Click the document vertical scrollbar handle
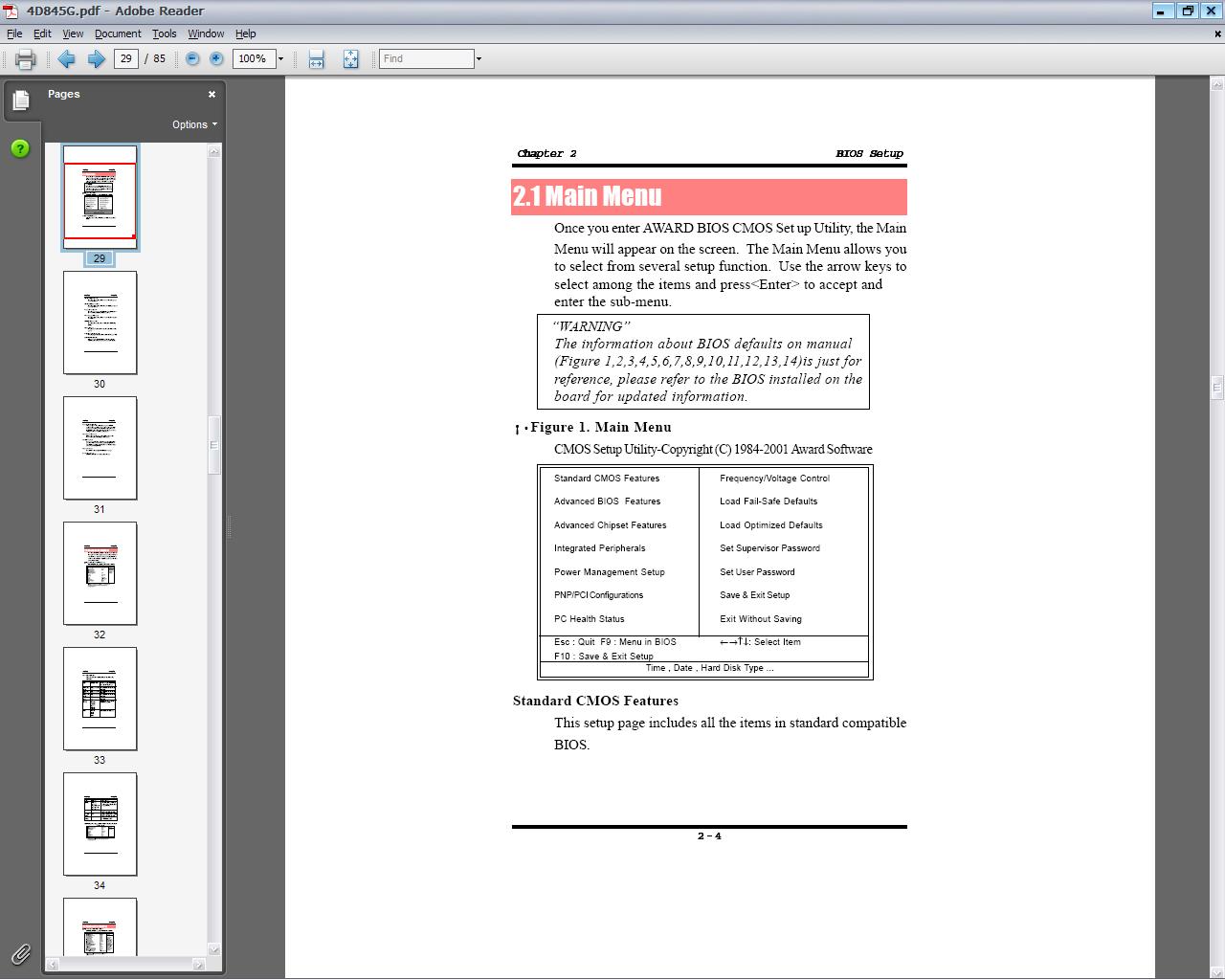This screenshot has width=1225, height=980. coord(1216,387)
